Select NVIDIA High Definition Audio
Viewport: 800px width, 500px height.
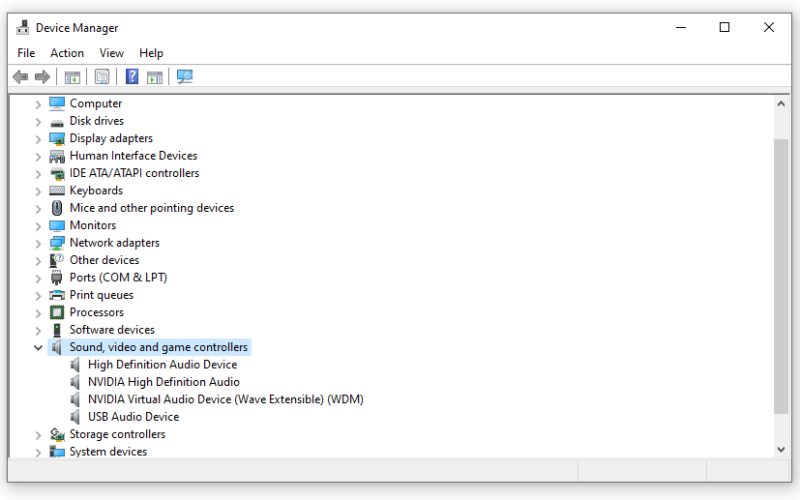pos(164,382)
